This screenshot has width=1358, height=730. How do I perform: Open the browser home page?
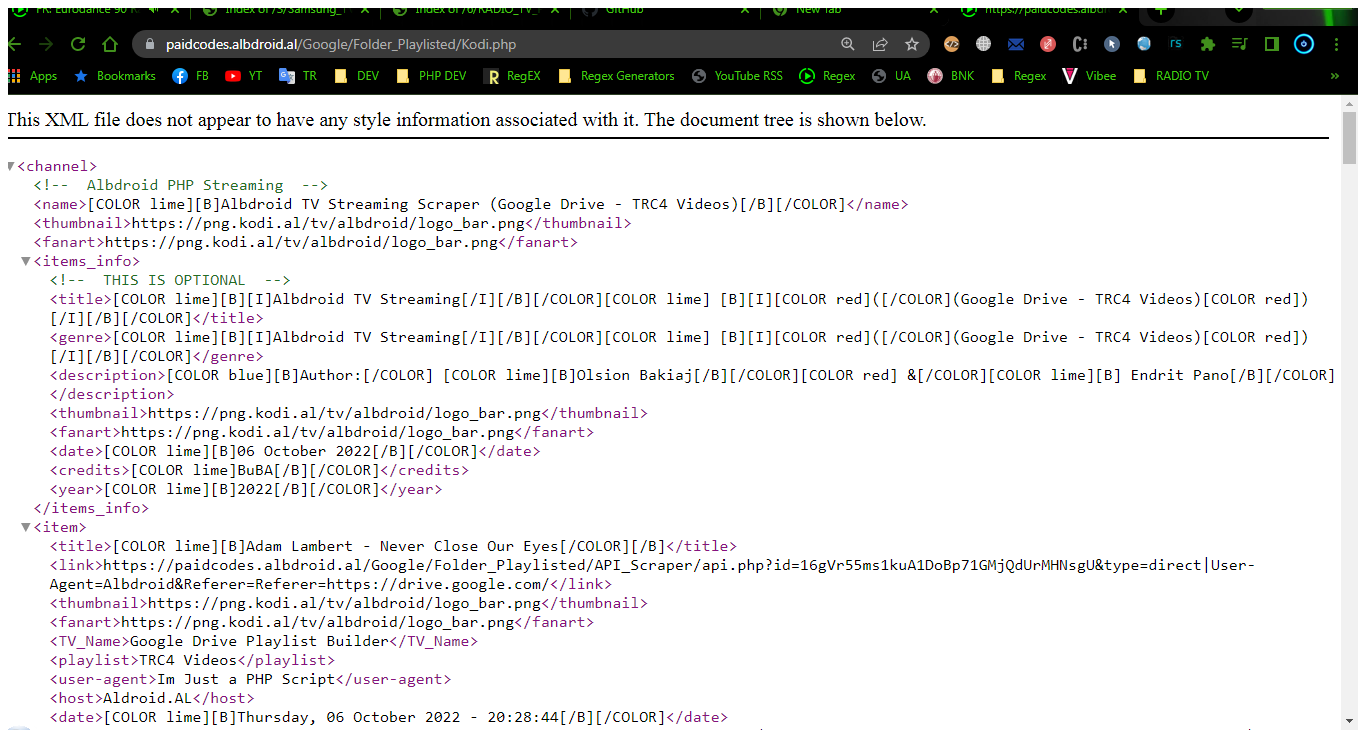coord(108,44)
